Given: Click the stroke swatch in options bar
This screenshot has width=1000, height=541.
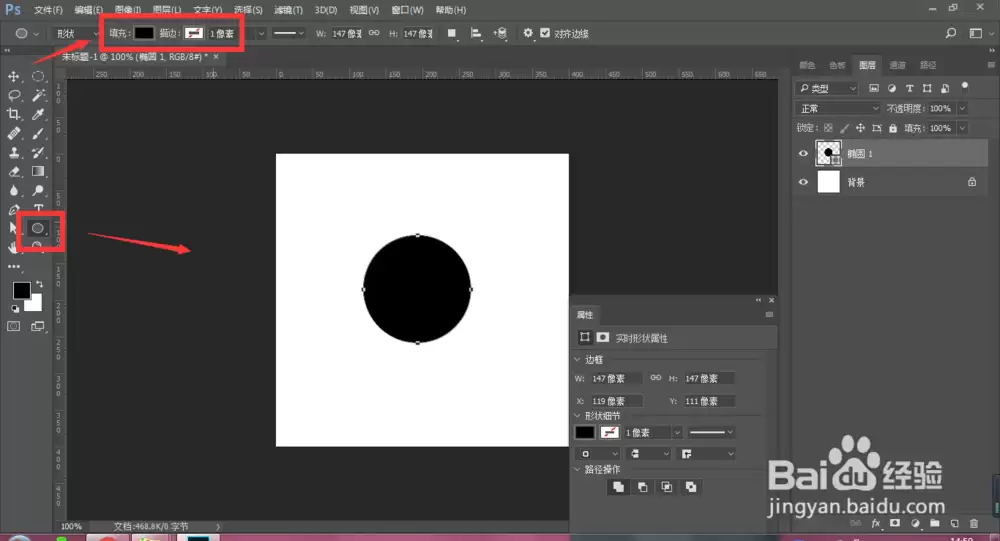Looking at the screenshot, I should tap(193, 33).
